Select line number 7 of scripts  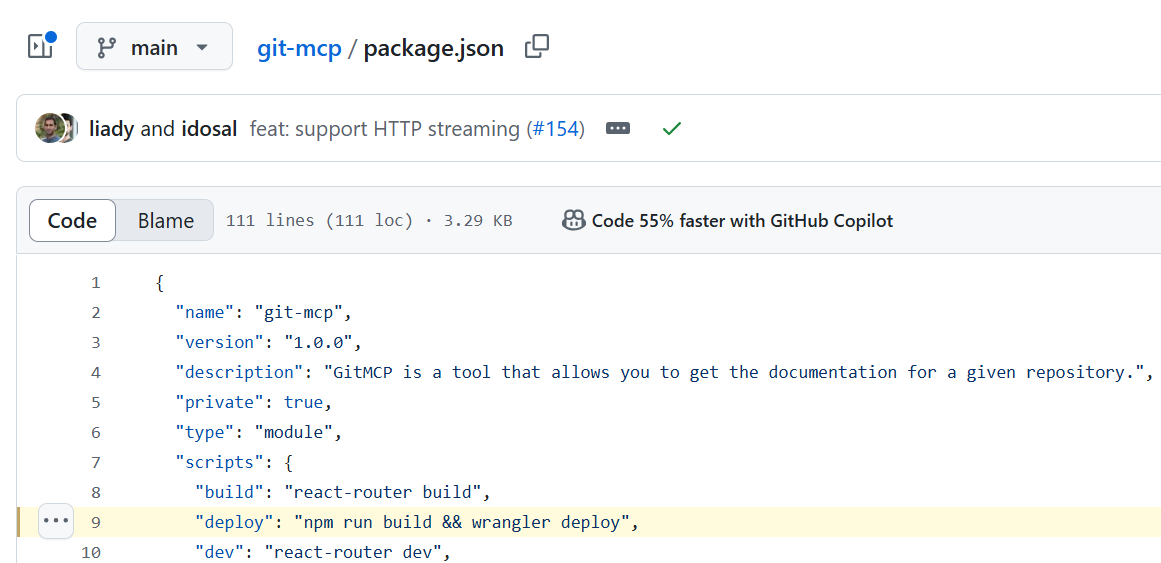click(x=96, y=462)
